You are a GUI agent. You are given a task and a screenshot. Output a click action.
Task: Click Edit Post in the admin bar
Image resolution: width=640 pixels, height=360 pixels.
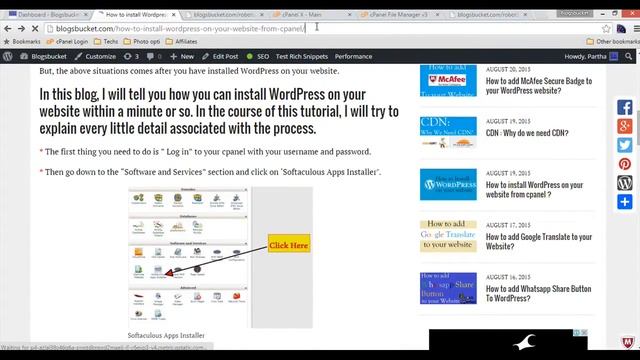(x=220, y=56)
